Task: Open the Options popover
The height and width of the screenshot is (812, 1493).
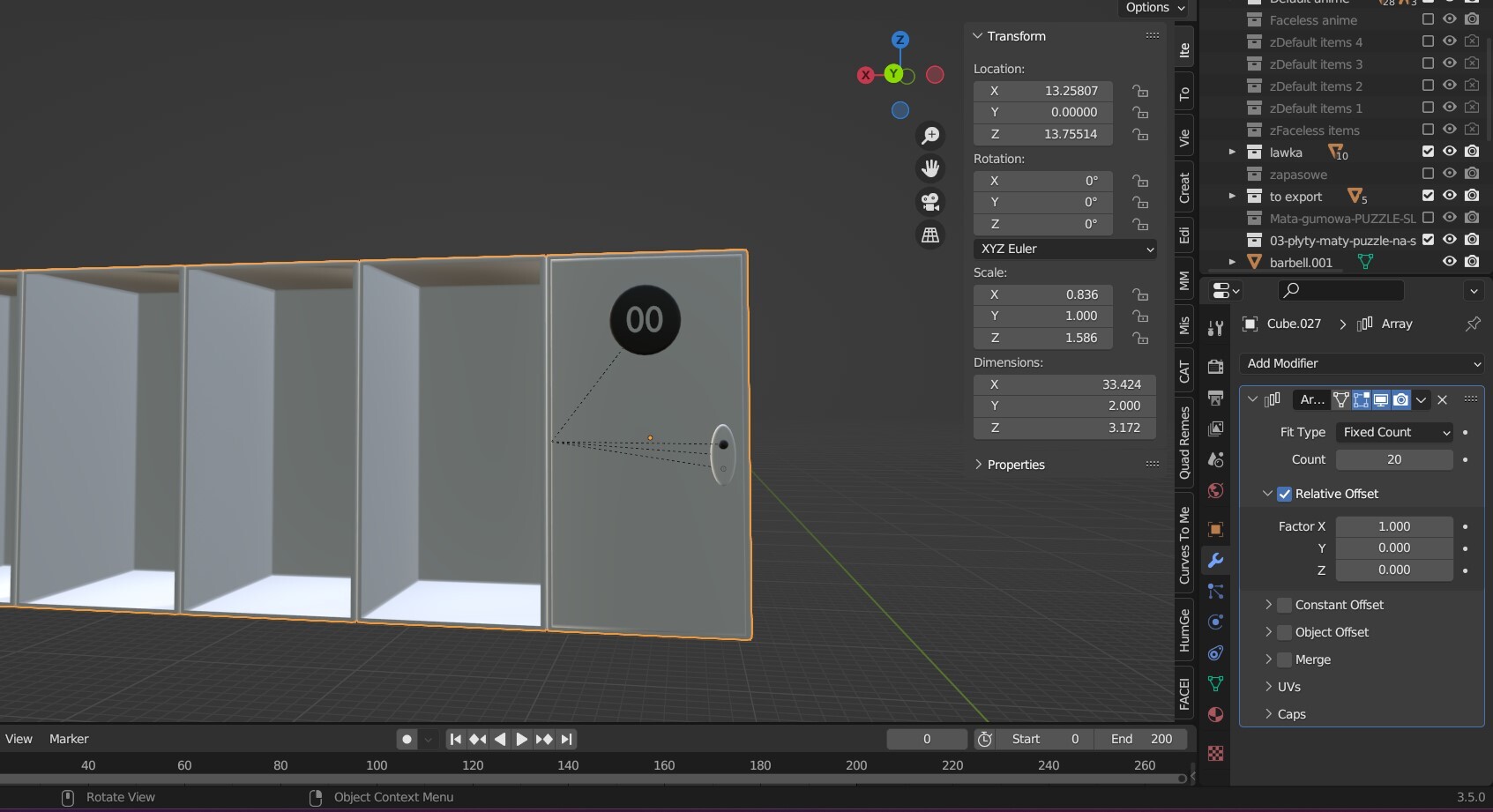Action: click(1154, 8)
